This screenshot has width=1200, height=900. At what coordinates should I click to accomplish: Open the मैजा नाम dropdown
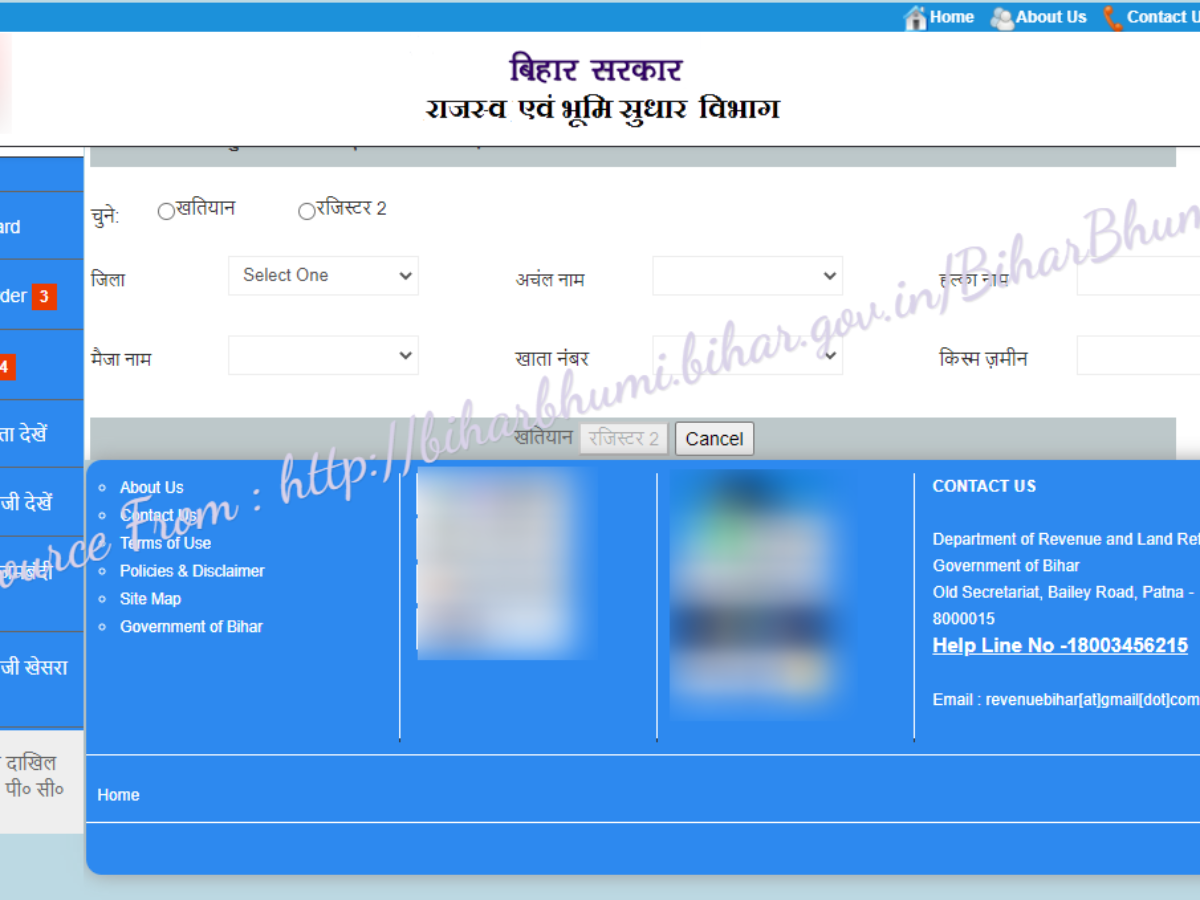(x=323, y=355)
